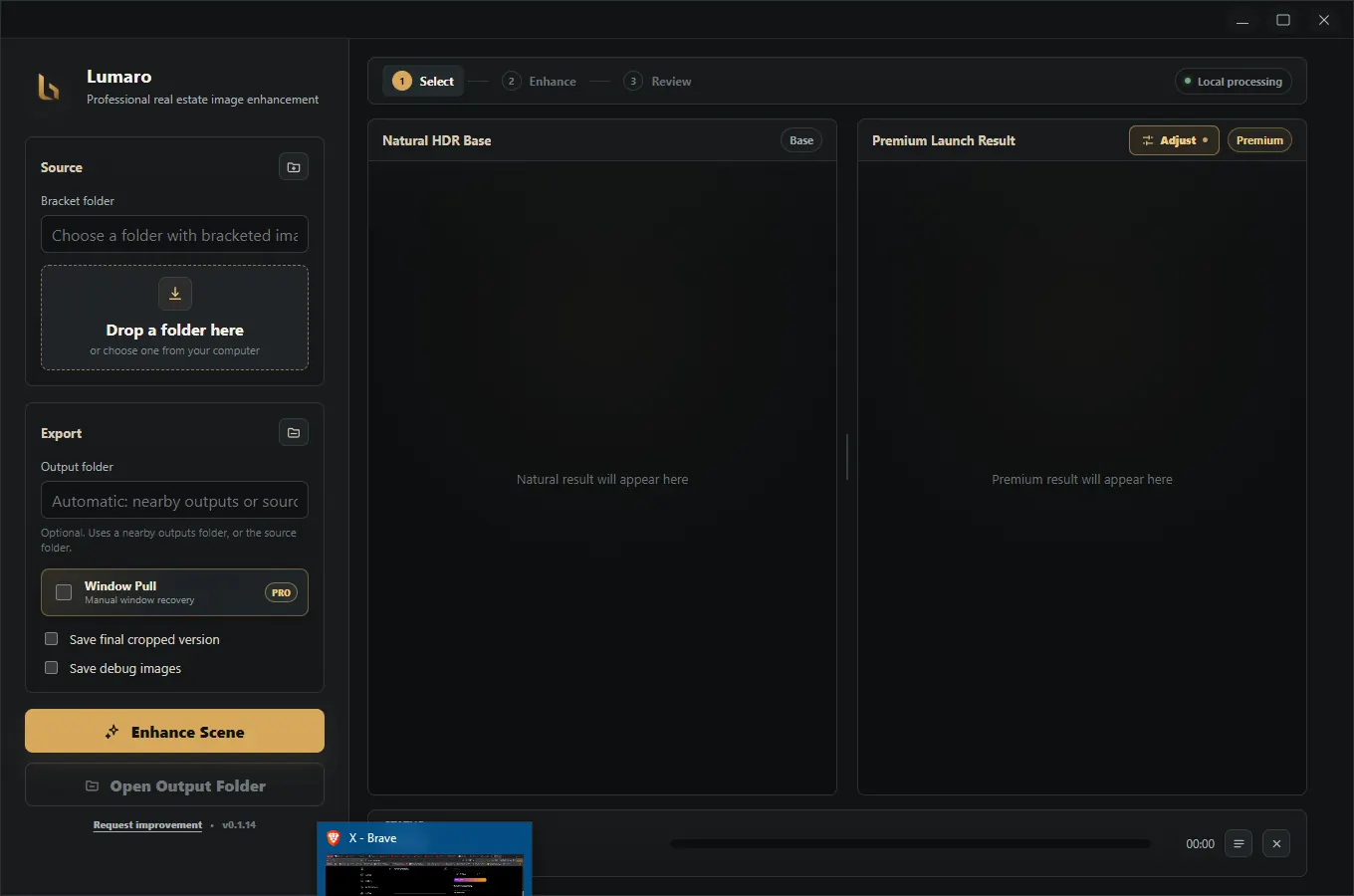Screen dimensions: 1354x896
Task: Check Save final cropped version
Action: (x=52, y=639)
